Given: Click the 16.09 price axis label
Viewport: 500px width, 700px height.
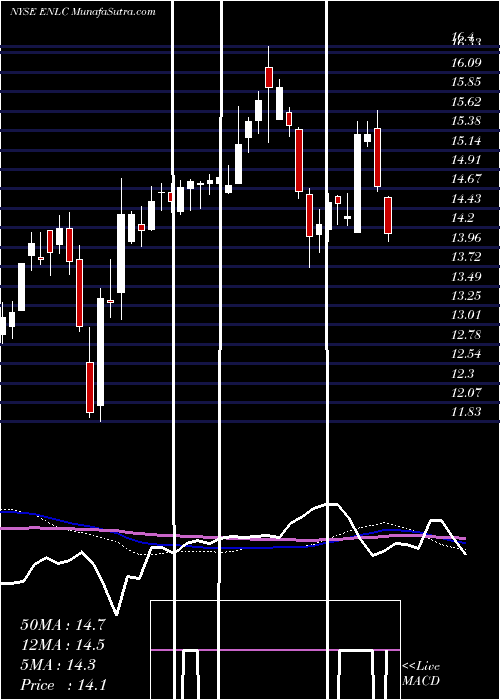Looking at the screenshot, I should point(466,62).
